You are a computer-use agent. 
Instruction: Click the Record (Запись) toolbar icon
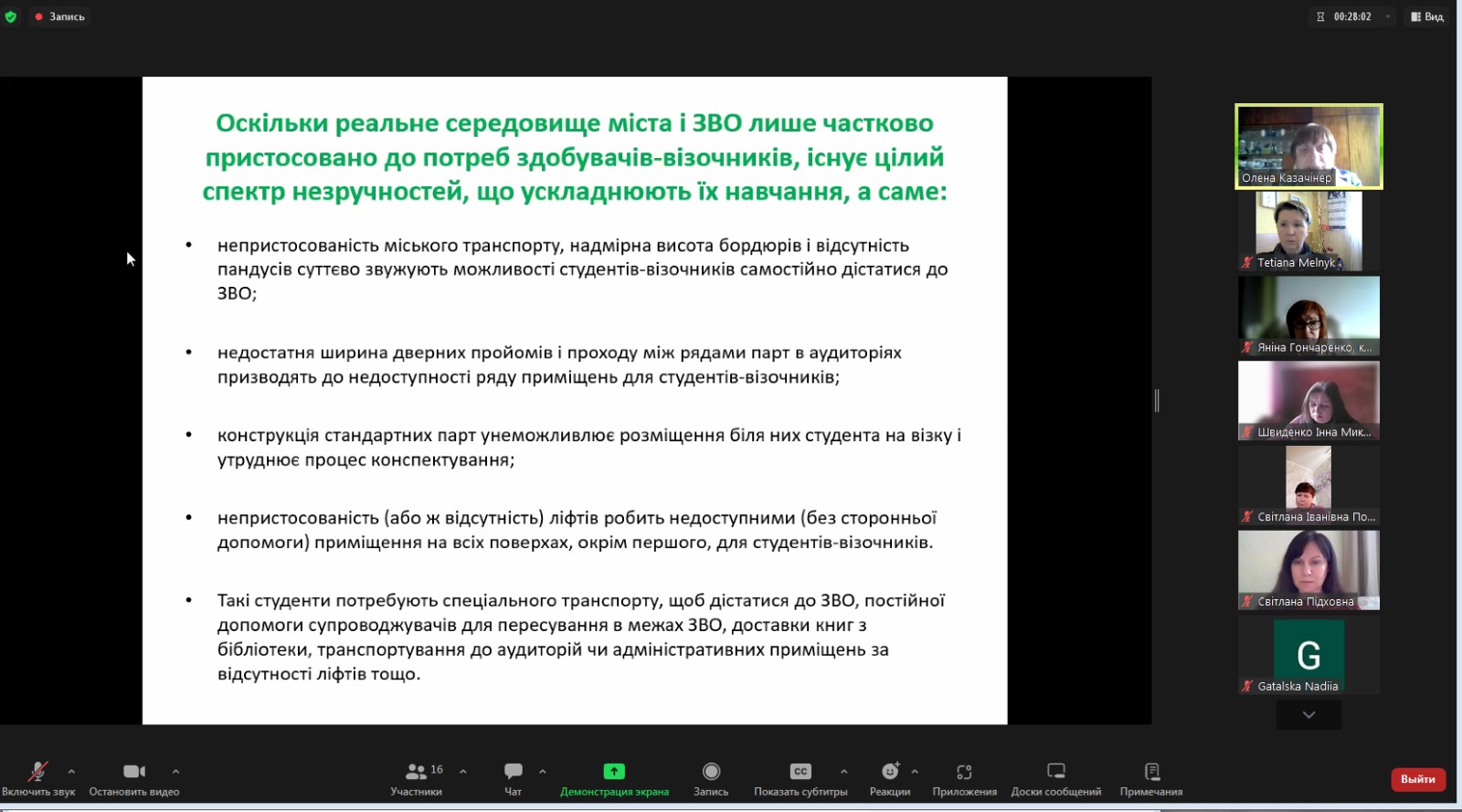click(711, 772)
